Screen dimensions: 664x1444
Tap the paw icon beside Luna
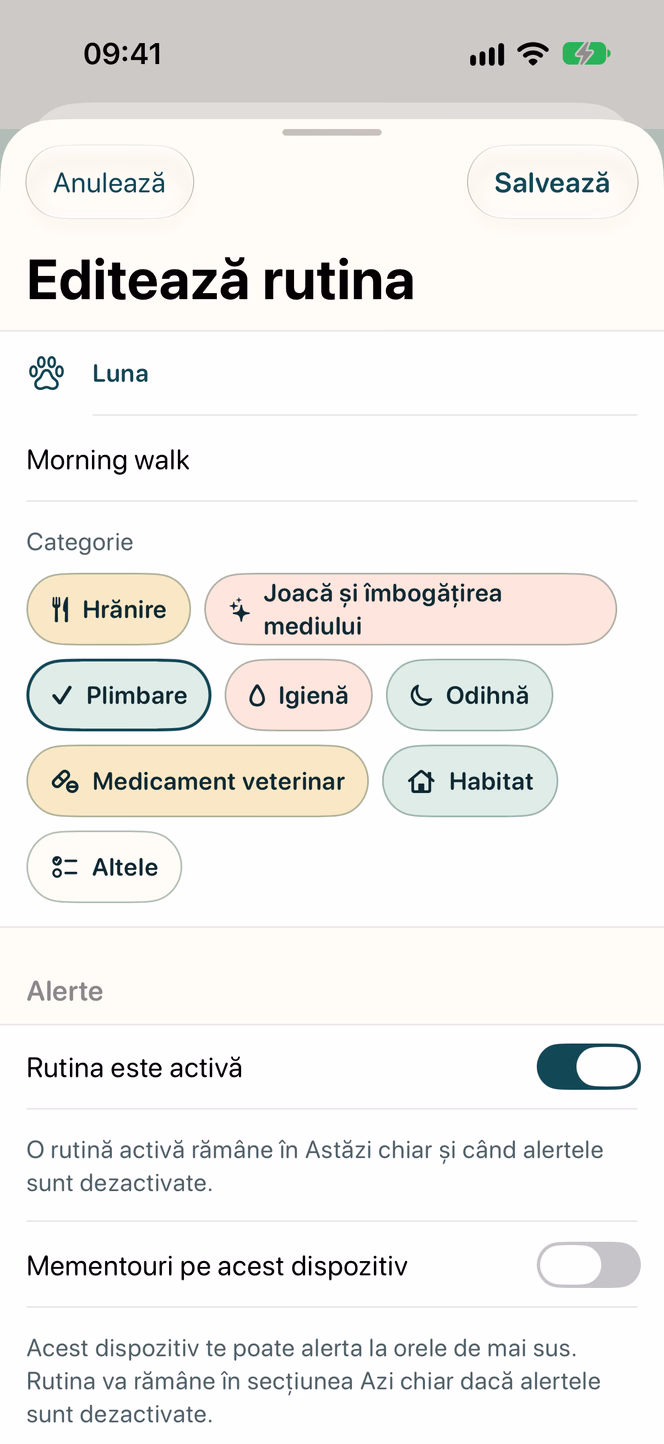[x=46, y=374]
